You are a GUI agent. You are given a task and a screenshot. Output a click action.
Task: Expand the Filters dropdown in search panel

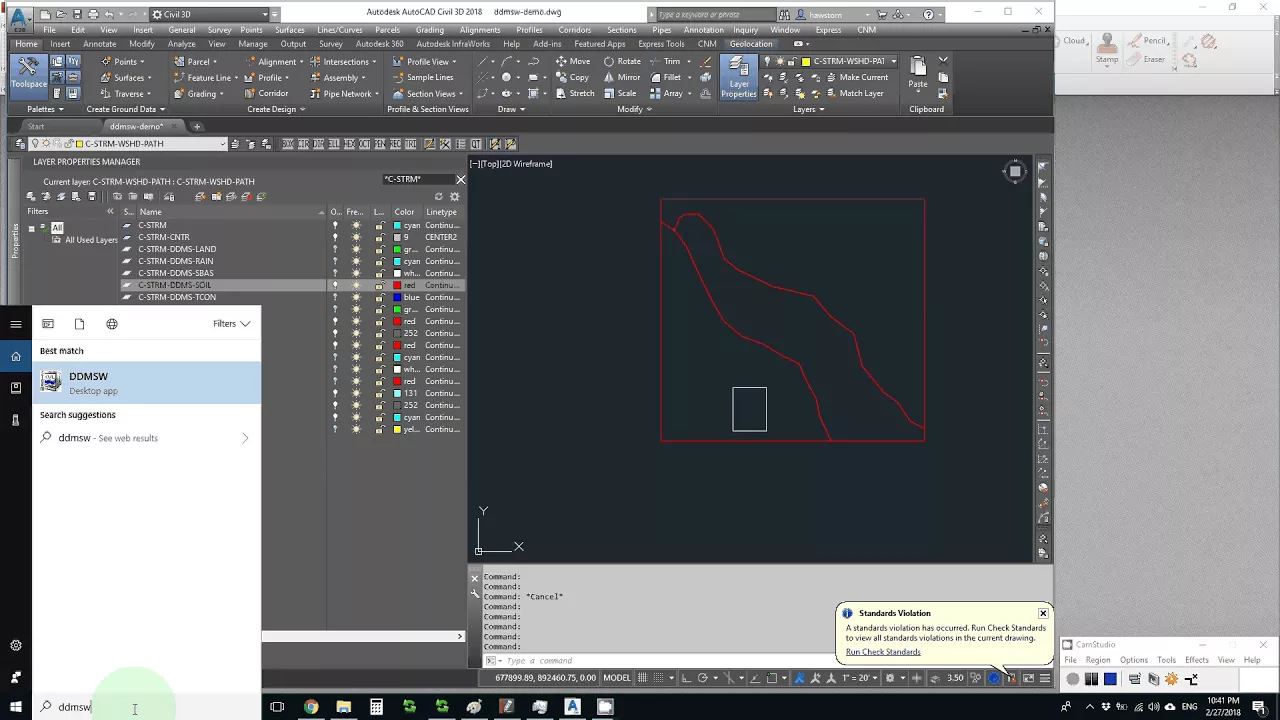point(231,324)
